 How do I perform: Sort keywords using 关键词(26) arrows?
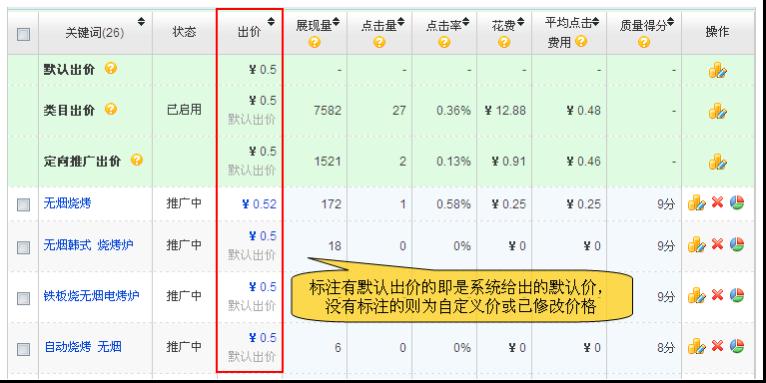point(141,21)
